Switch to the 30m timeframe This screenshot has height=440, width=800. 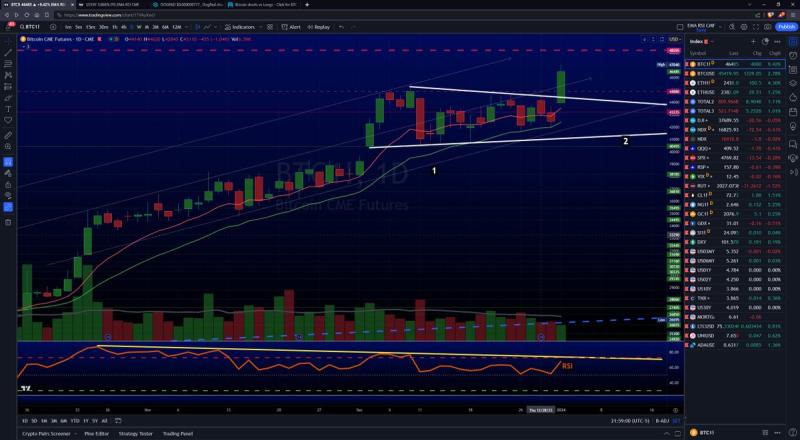pos(104,27)
